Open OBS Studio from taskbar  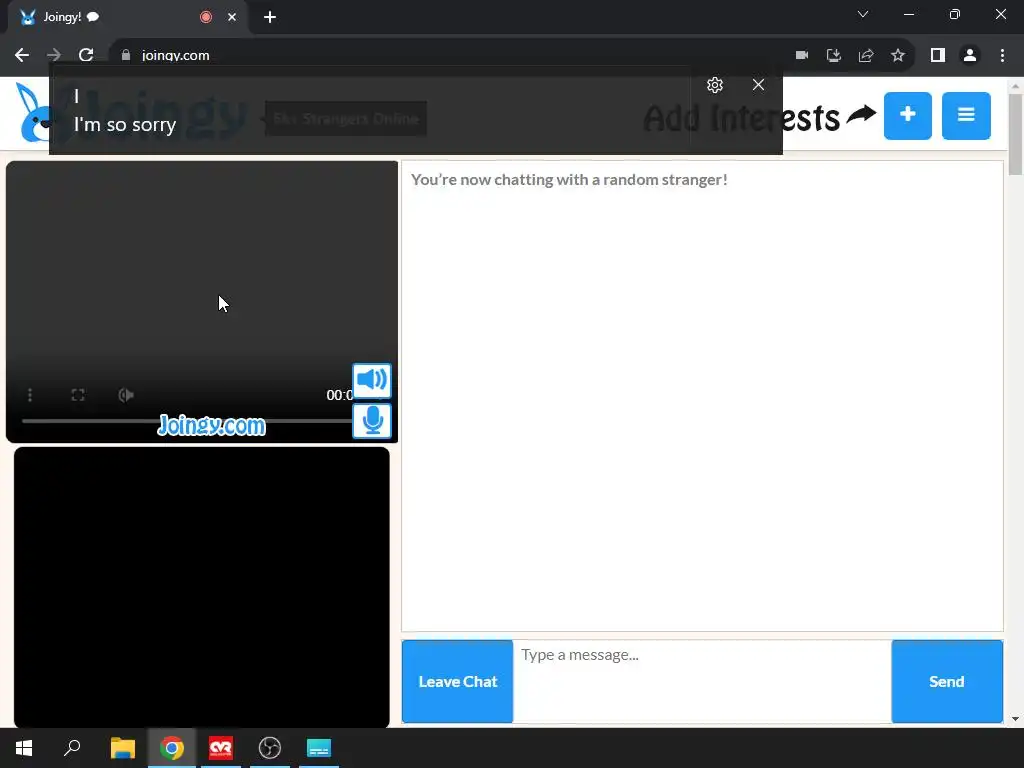click(270, 748)
